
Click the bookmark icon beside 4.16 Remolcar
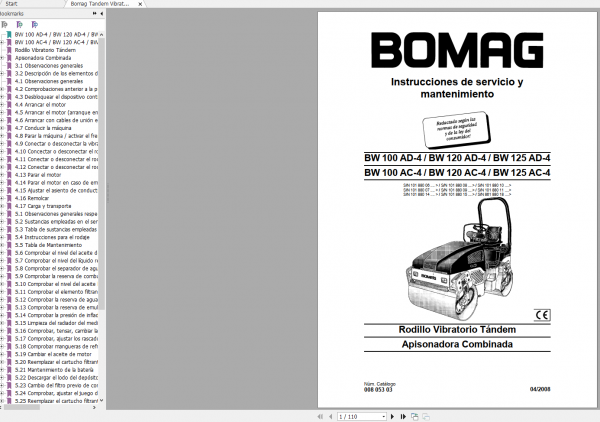pos(9,198)
